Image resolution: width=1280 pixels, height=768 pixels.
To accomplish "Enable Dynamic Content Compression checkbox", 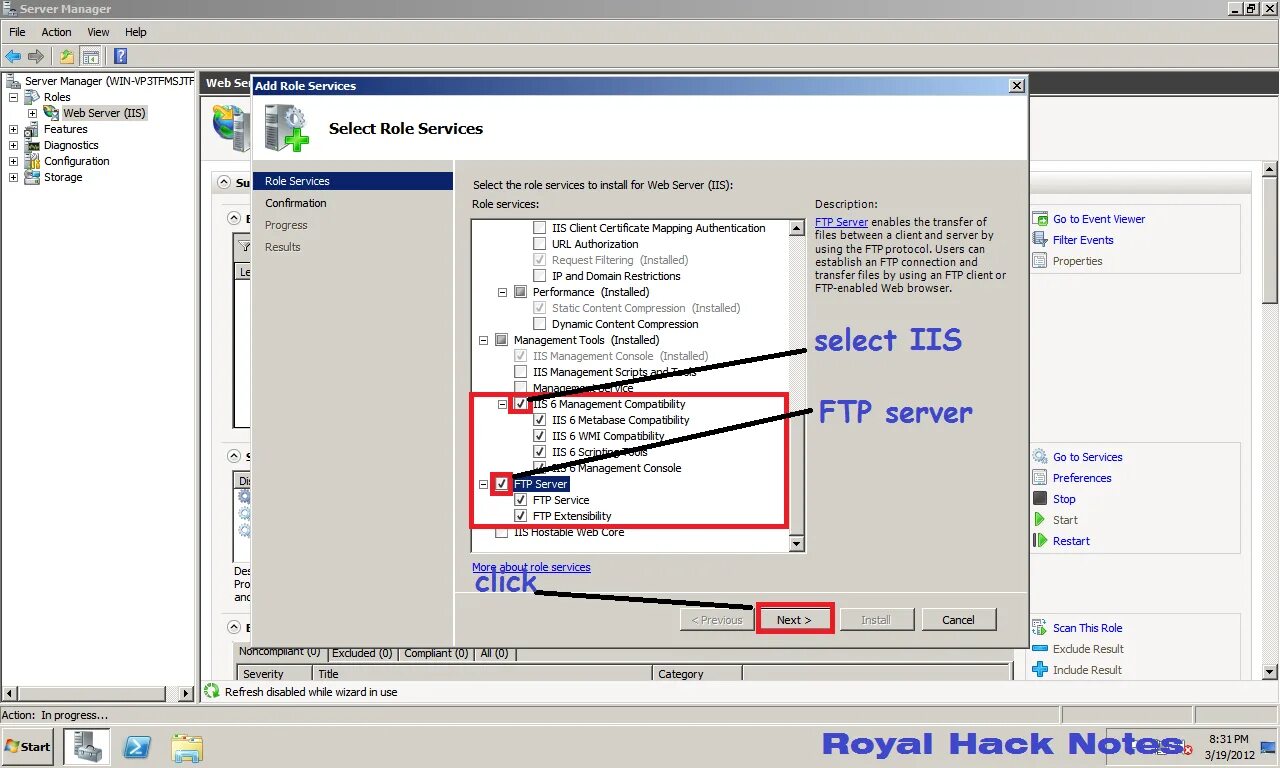I will [x=540, y=324].
